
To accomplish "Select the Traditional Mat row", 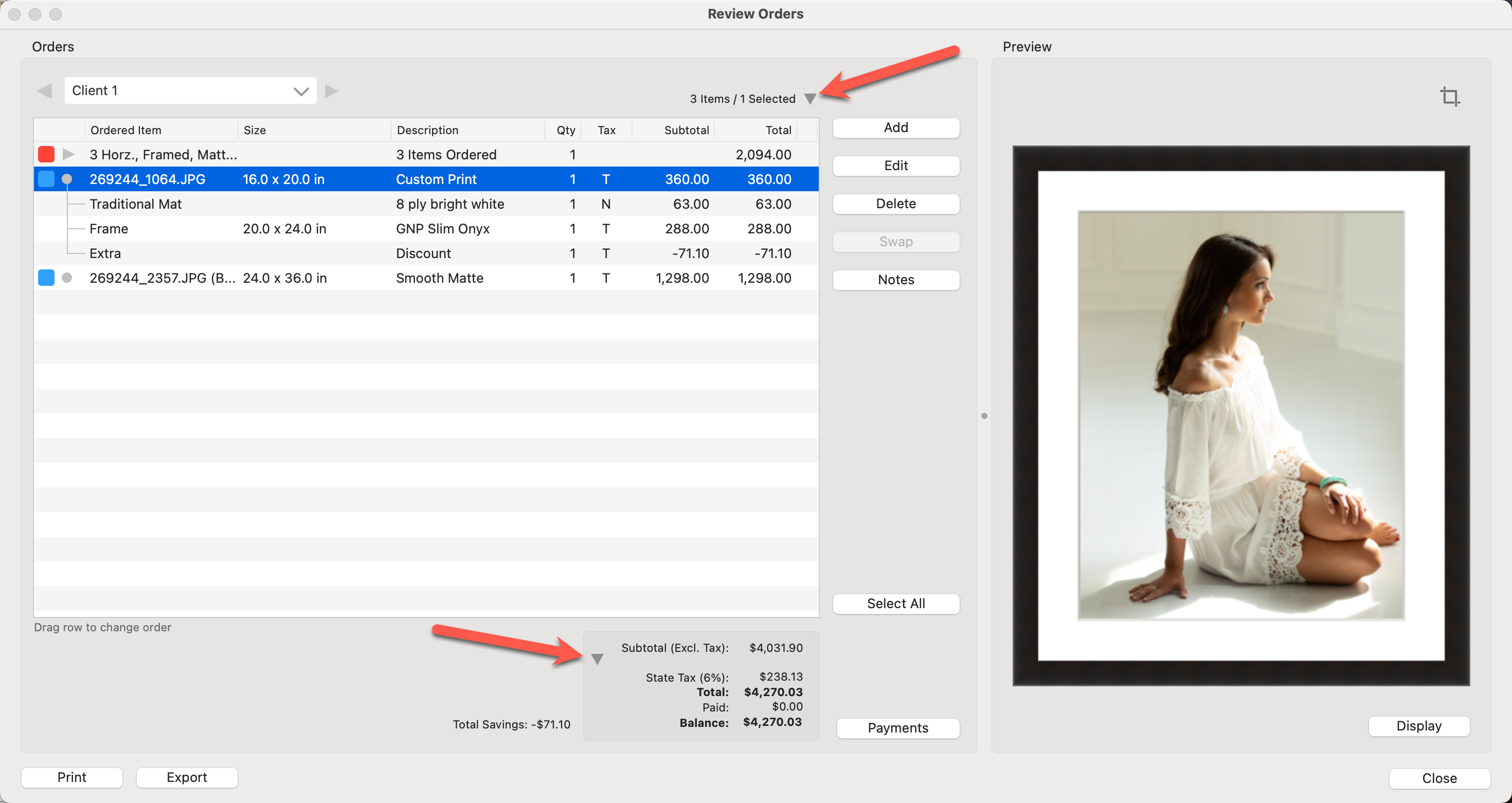I will click(136, 204).
